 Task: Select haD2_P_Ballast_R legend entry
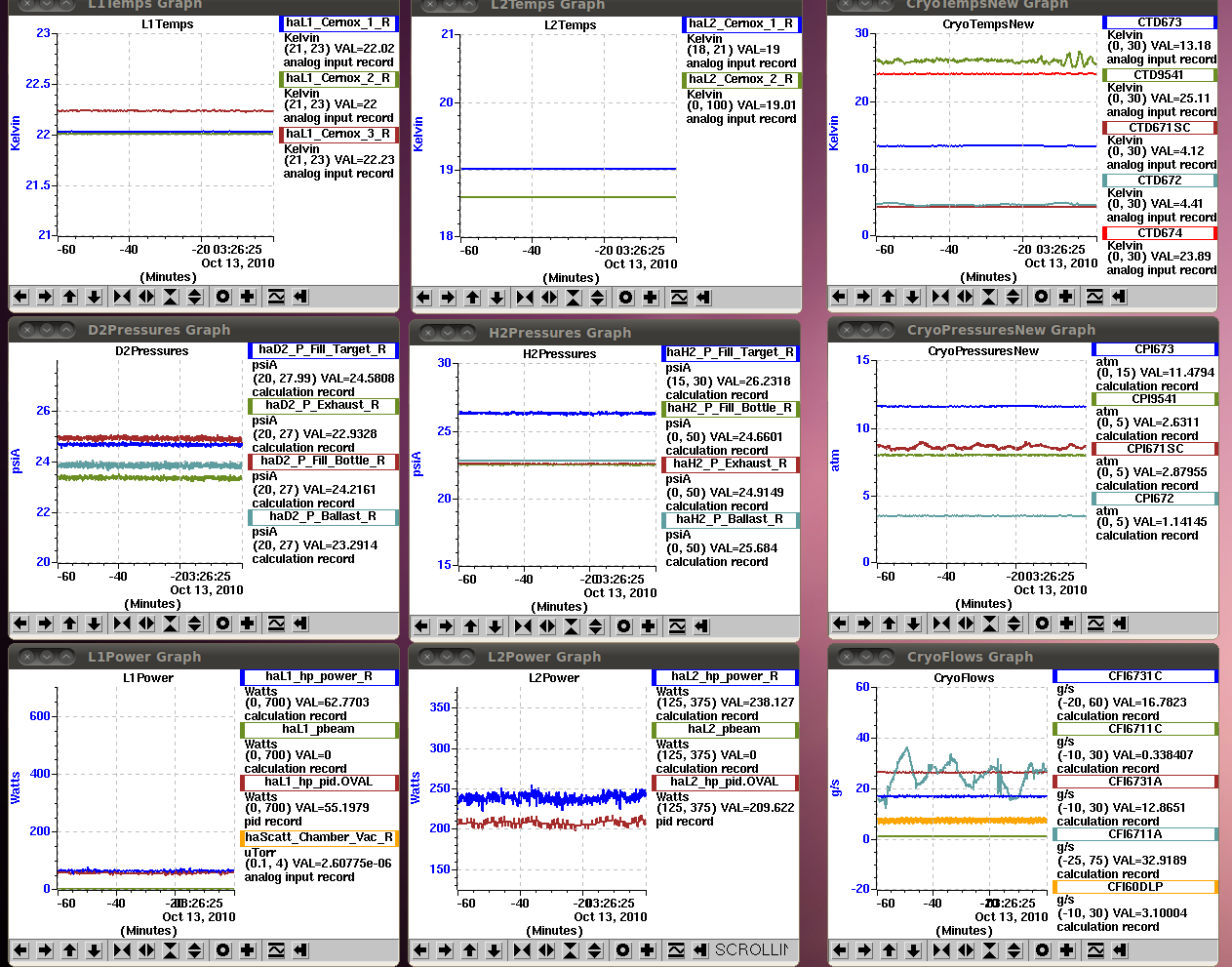[x=323, y=517]
